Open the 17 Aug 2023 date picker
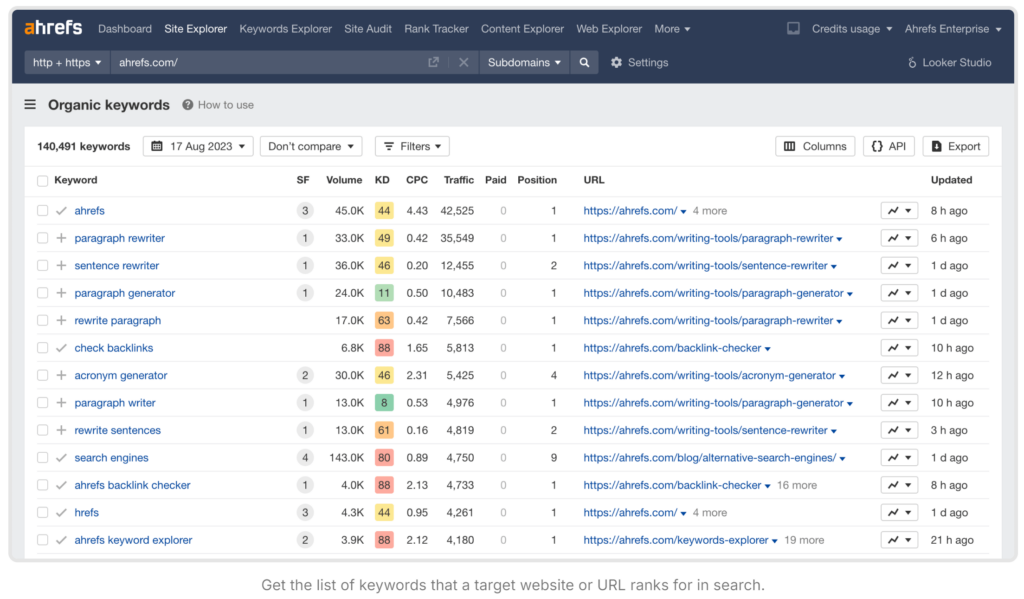 [198, 146]
